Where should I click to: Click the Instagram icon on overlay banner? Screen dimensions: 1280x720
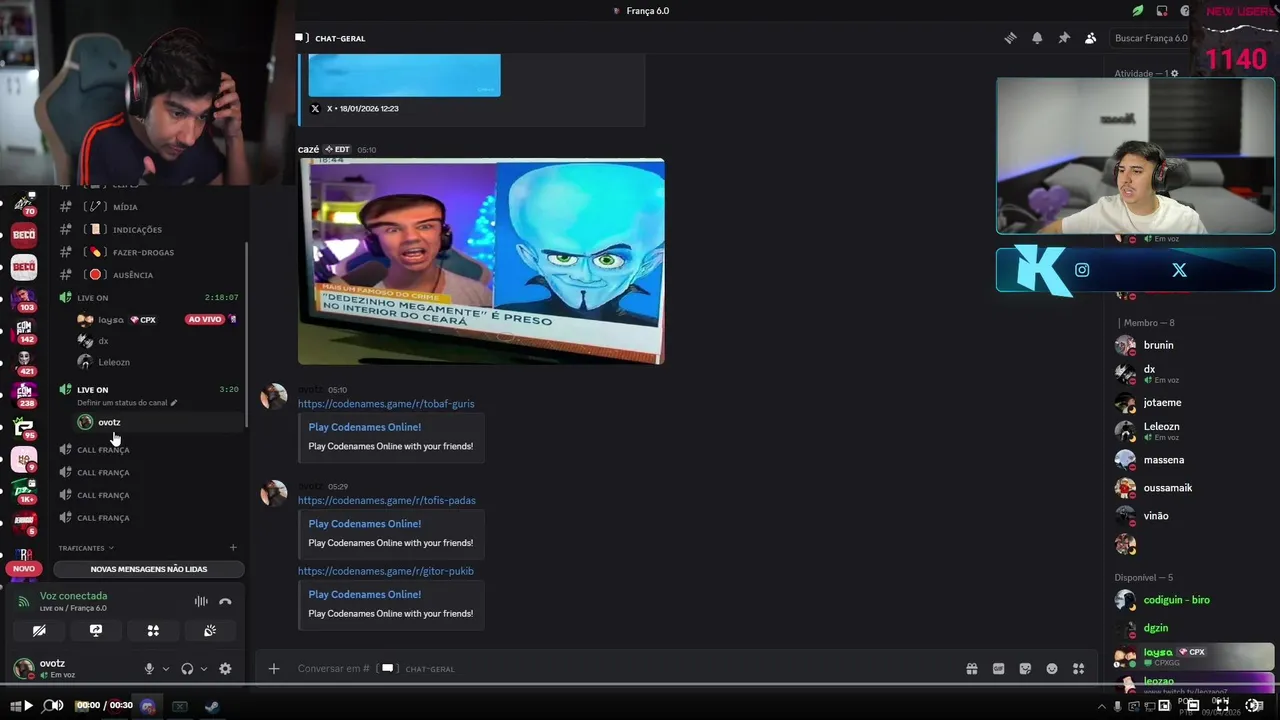1082,270
